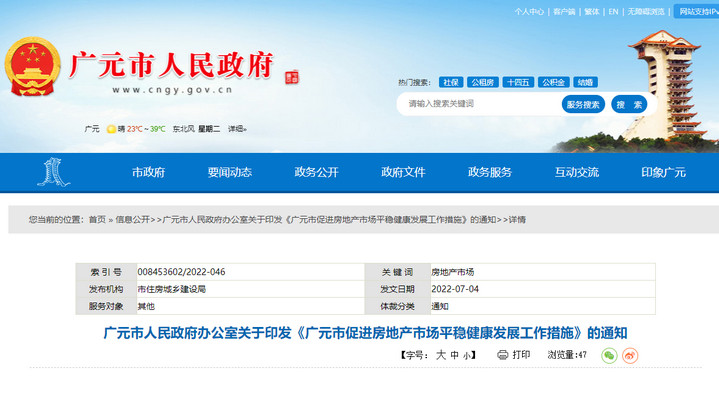Open the weather 详细 link
The width and height of the screenshot is (719, 395).
[237, 129]
